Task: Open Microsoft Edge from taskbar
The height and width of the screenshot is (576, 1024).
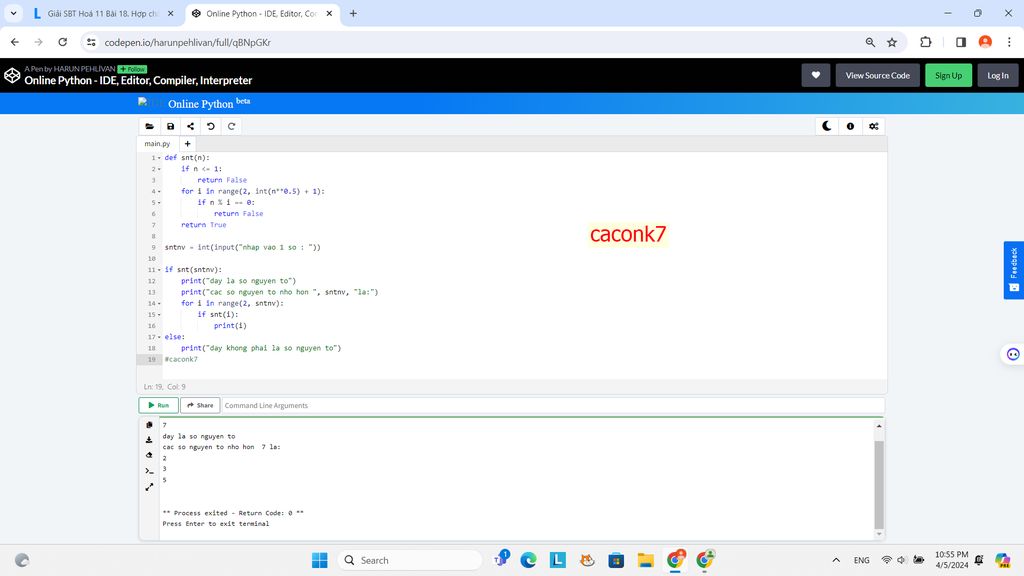Action: 528,560
